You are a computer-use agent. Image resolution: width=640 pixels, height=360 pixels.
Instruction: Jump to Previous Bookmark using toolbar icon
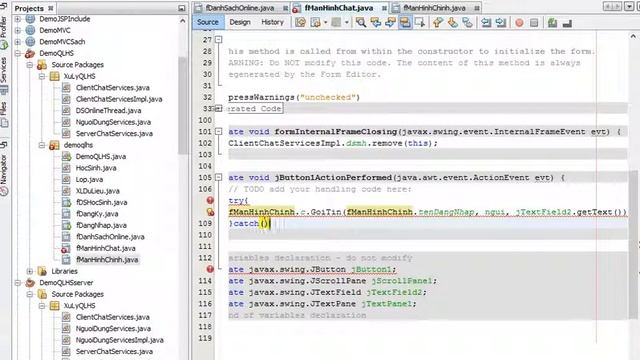click(x=438, y=22)
